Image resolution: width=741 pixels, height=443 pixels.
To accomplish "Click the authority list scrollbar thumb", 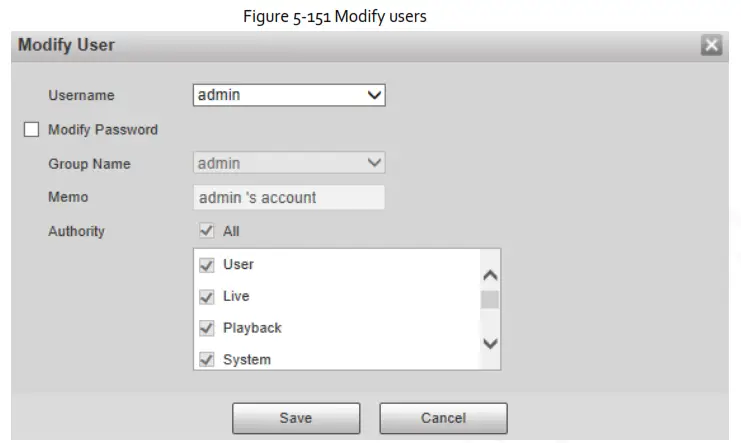I will coord(490,300).
